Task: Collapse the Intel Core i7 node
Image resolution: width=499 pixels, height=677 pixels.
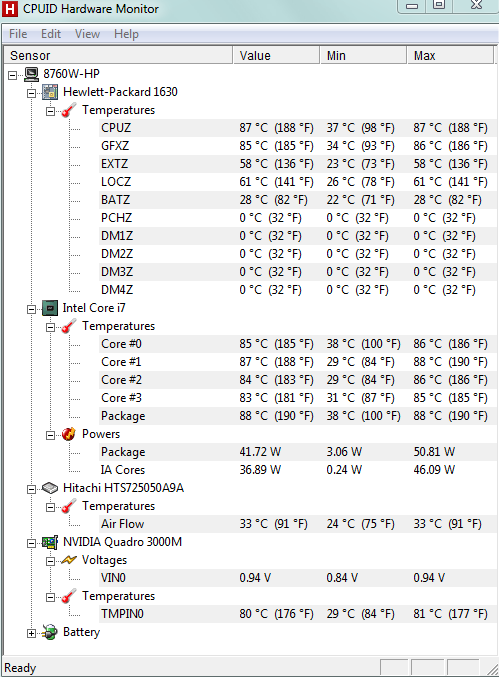Action: click(31, 309)
